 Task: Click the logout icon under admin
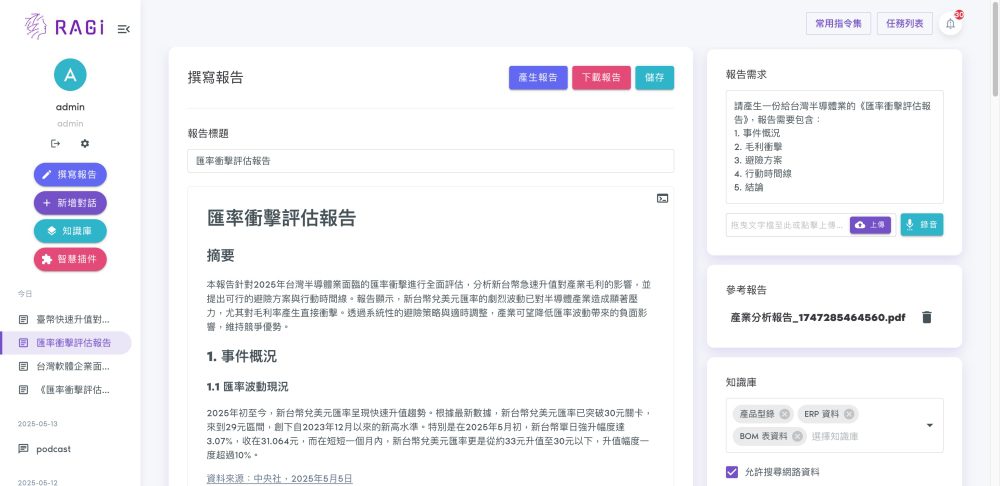[56, 144]
